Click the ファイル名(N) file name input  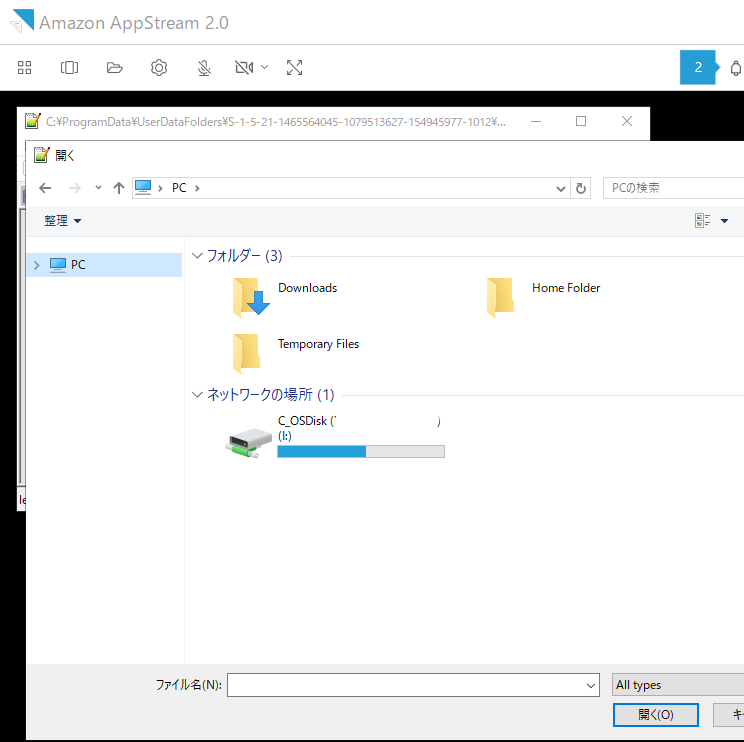coord(413,685)
